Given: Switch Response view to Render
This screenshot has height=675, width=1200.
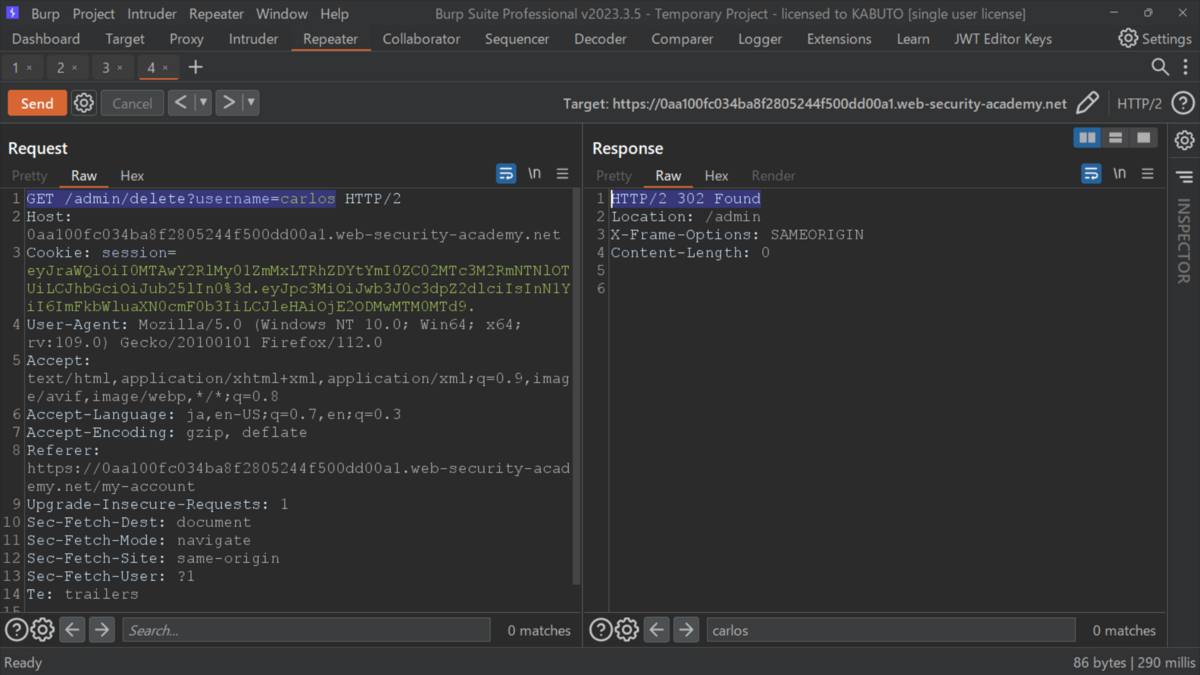Looking at the screenshot, I should [773, 175].
